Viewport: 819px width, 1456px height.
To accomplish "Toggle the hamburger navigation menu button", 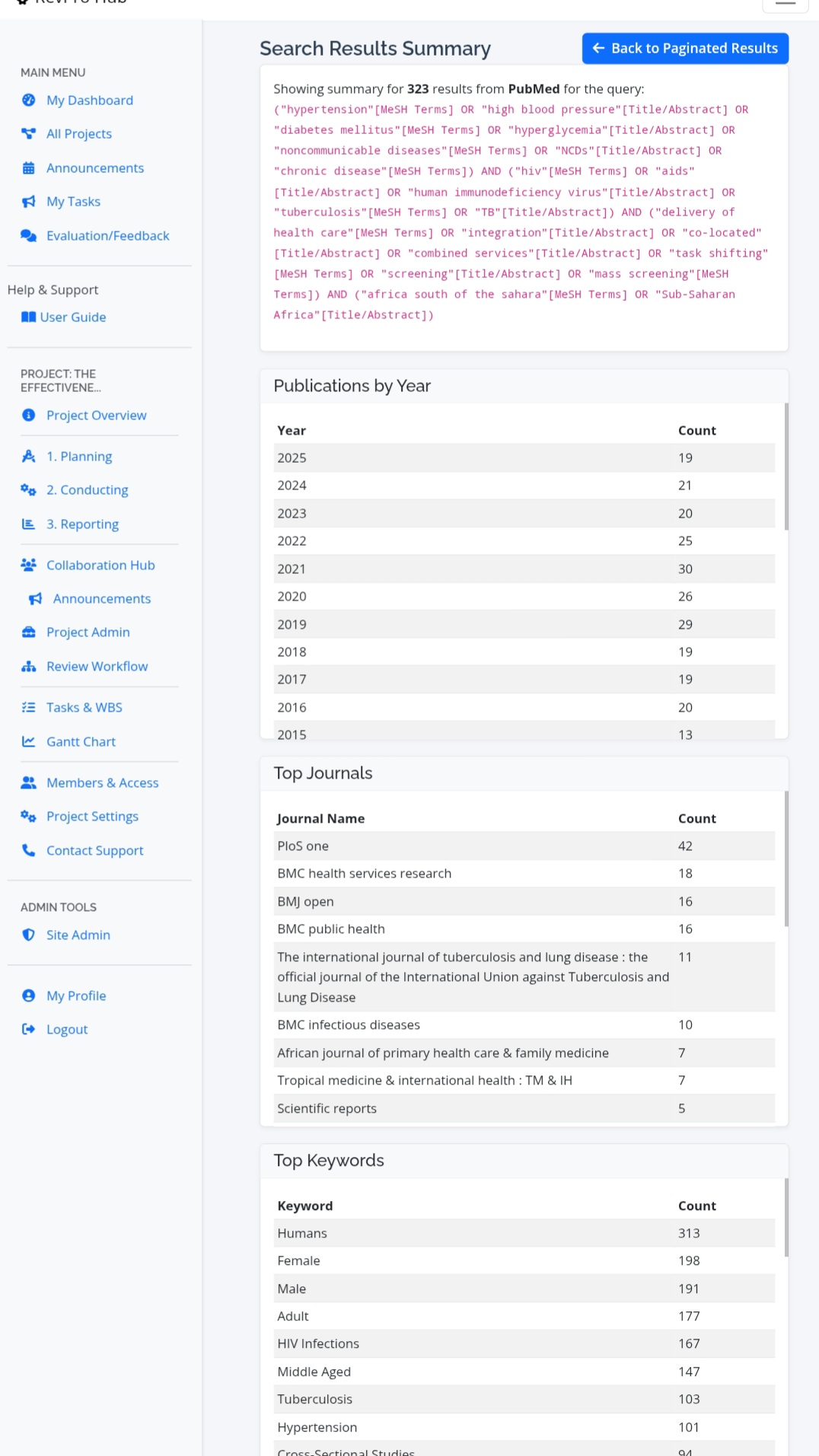I will point(785,4).
